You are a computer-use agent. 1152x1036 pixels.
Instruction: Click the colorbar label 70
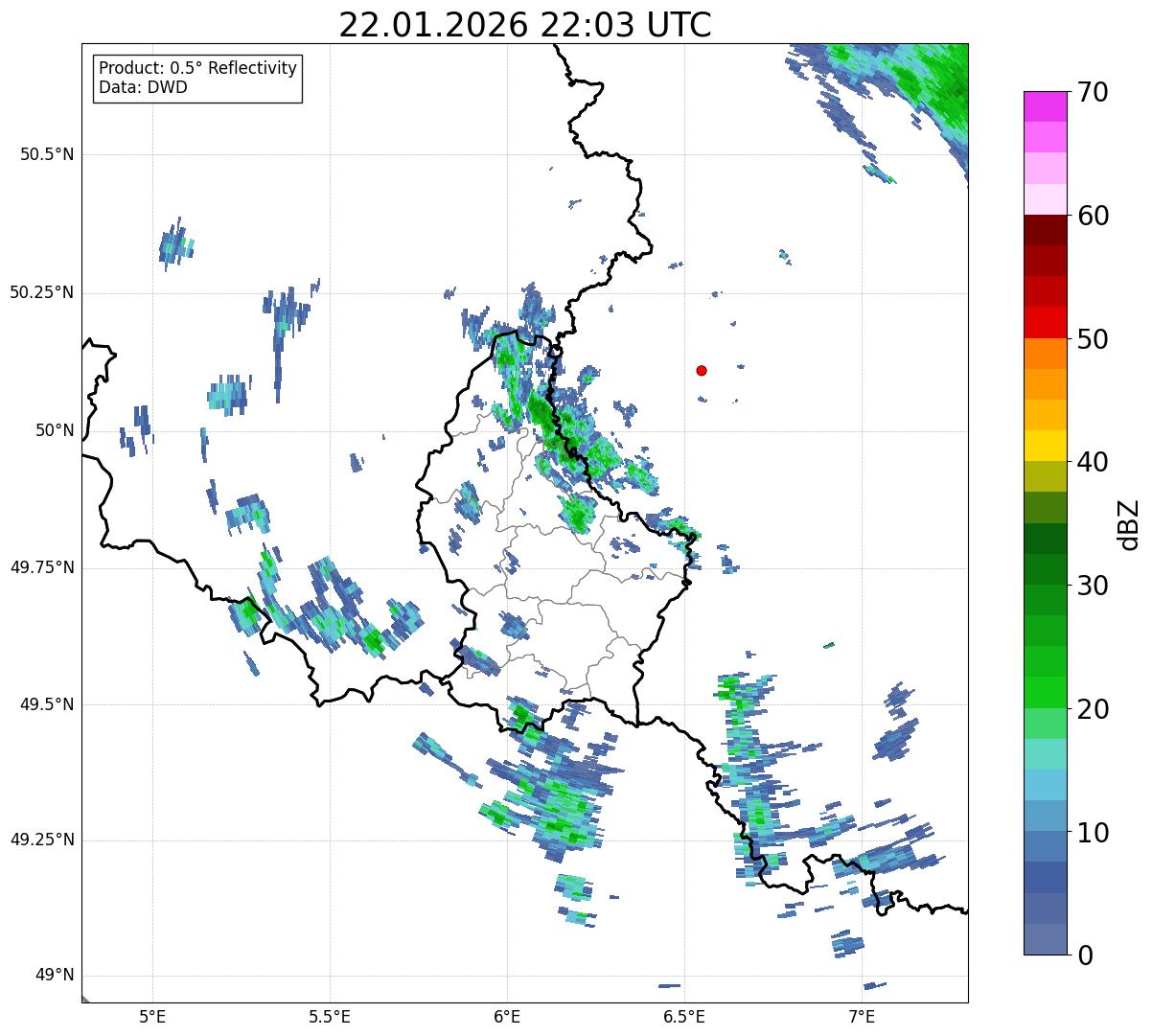tap(1093, 92)
